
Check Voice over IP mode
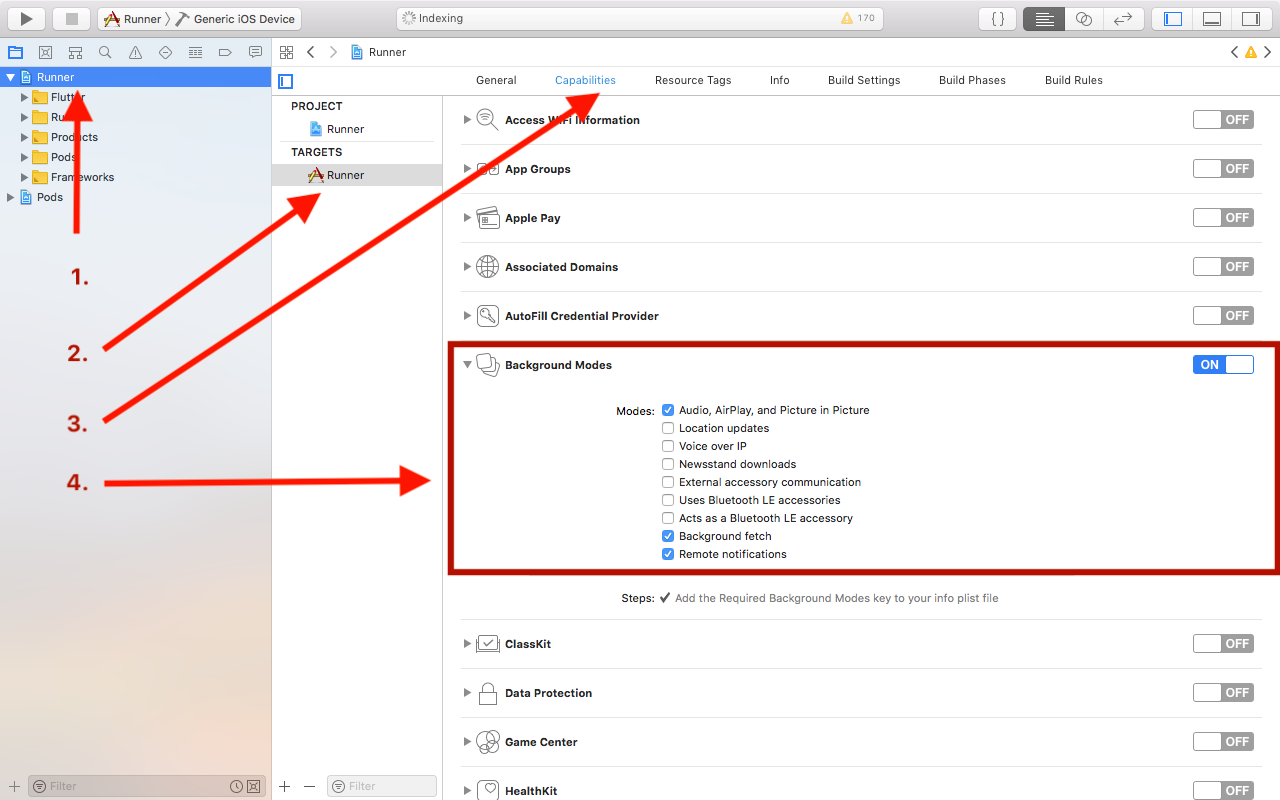click(668, 446)
